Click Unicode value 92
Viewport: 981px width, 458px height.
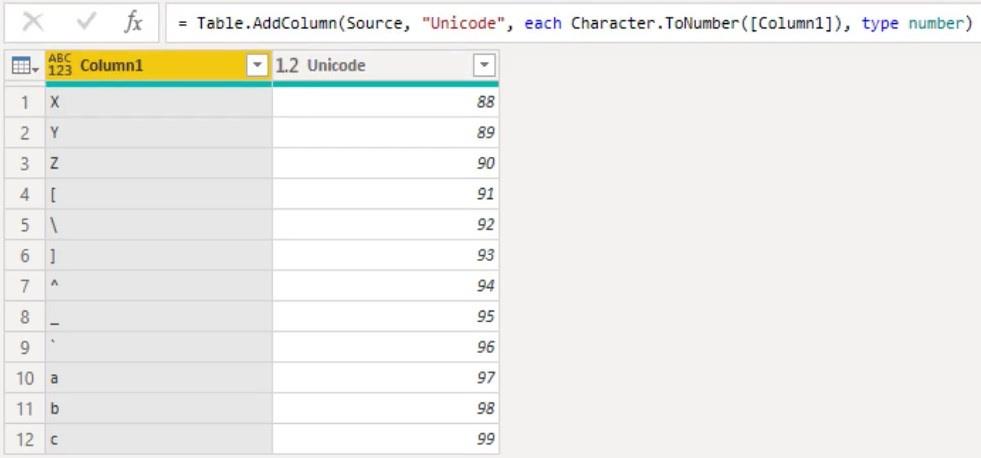tap(386, 225)
